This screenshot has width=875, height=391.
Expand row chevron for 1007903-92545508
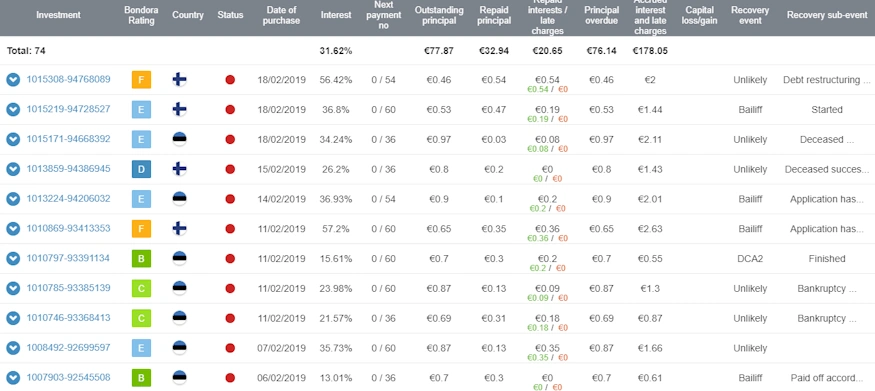[13, 378]
